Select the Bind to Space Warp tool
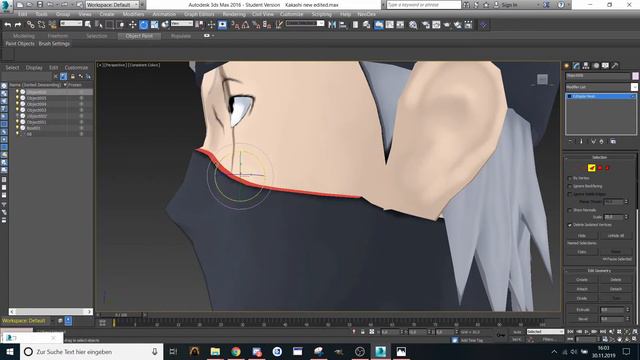The image size is (640, 360). 52,25
